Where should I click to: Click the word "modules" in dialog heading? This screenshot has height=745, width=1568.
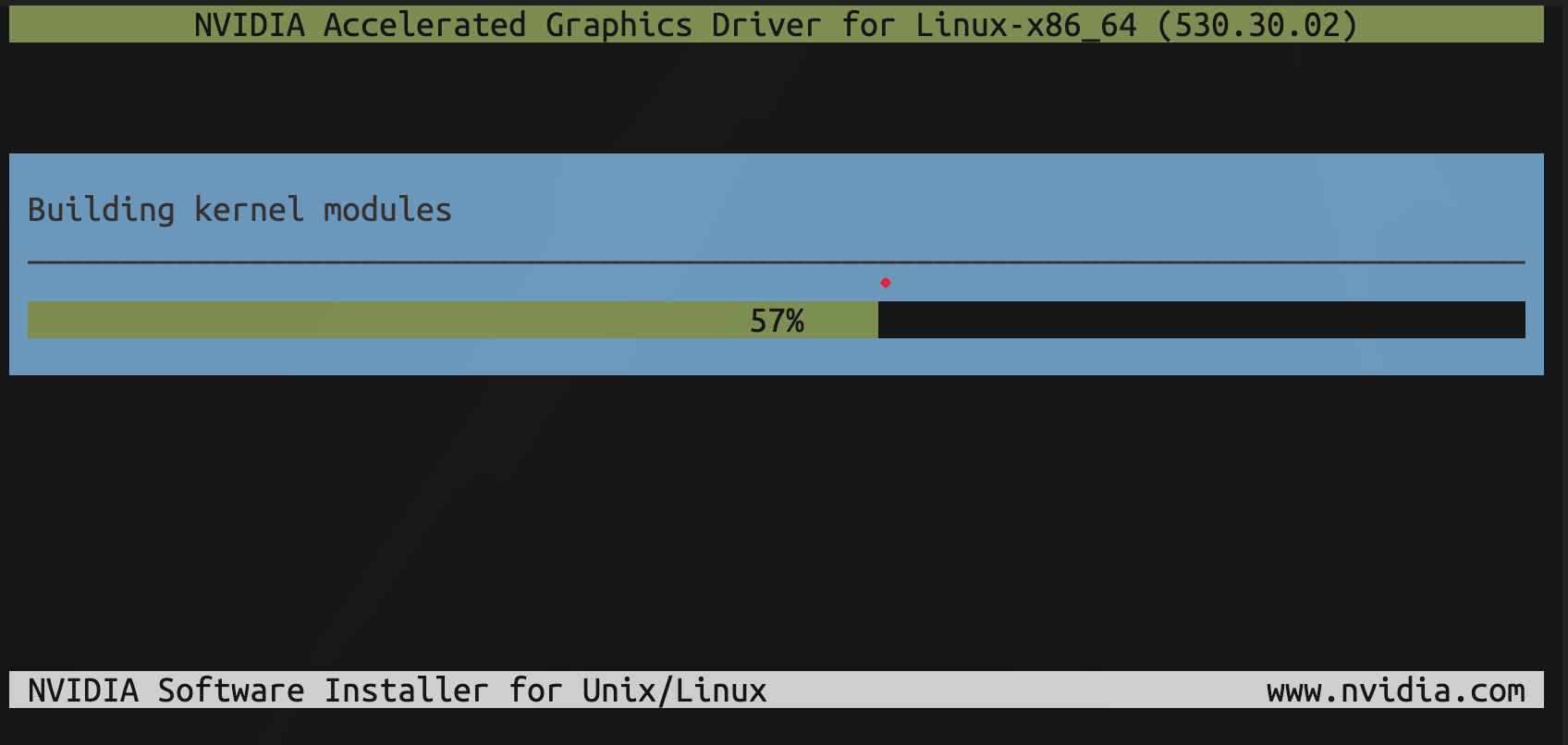click(387, 210)
